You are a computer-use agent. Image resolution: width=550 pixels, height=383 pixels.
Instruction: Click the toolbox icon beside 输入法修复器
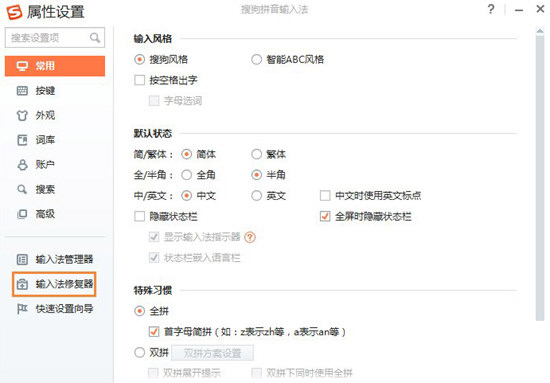tap(22, 284)
